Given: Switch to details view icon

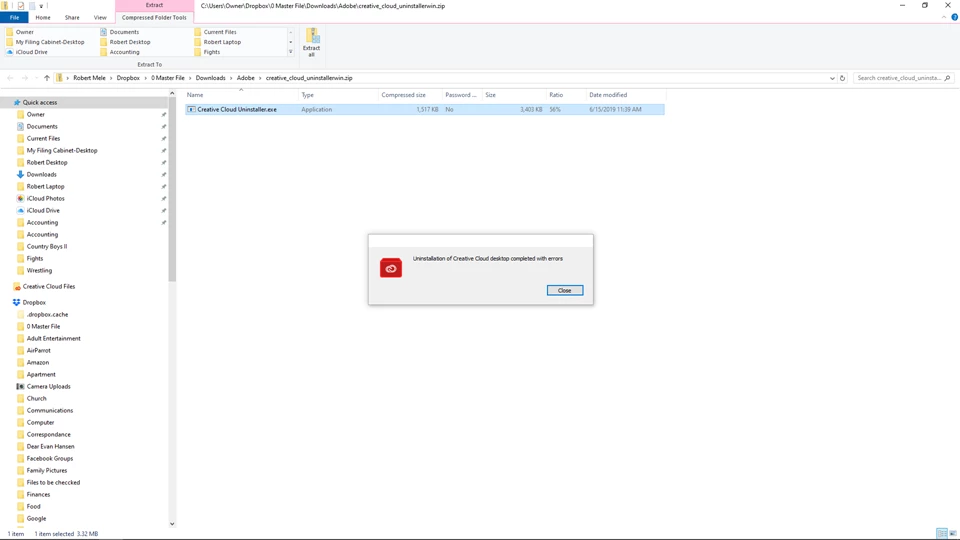Looking at the screenshot, I should [x=942, y=534].
